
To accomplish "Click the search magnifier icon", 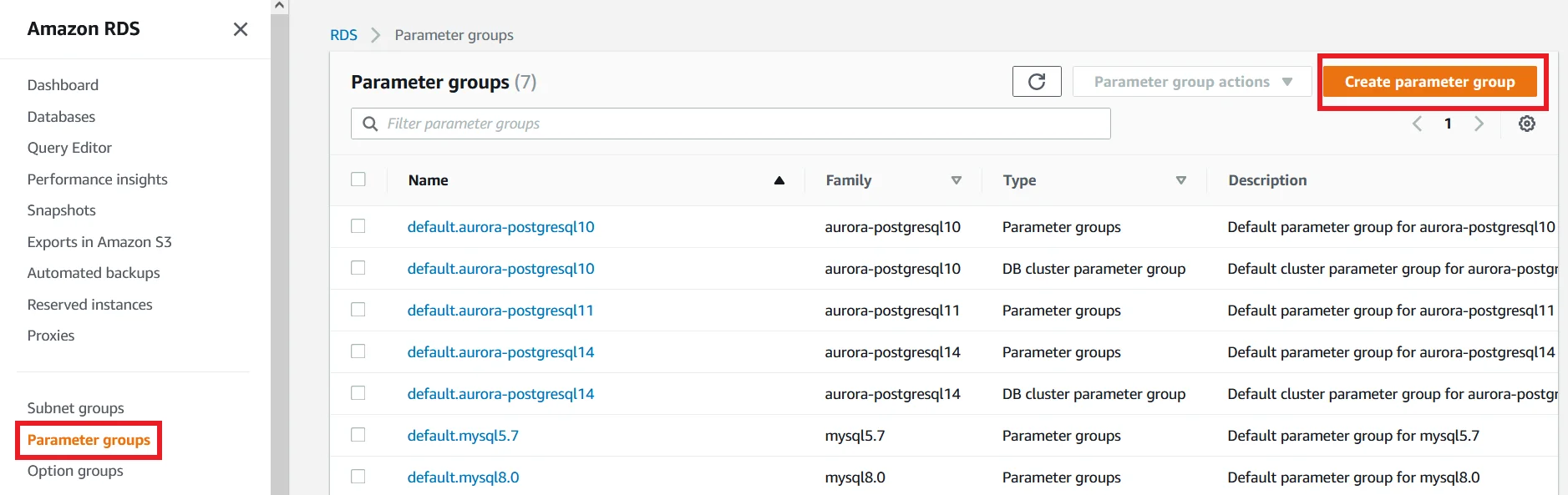I will tap(370, 124).
